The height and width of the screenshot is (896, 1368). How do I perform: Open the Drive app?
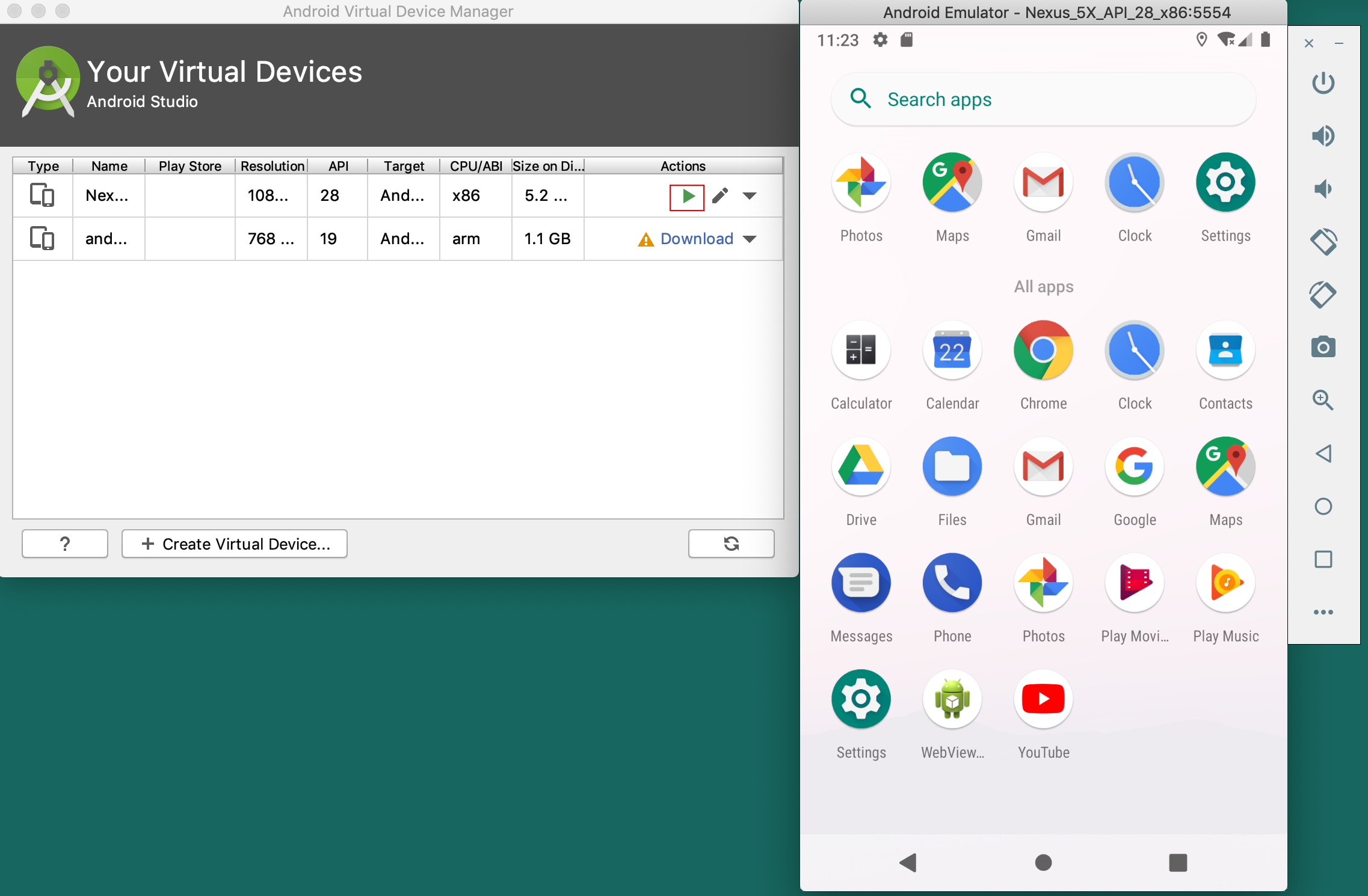coord(861,481)
